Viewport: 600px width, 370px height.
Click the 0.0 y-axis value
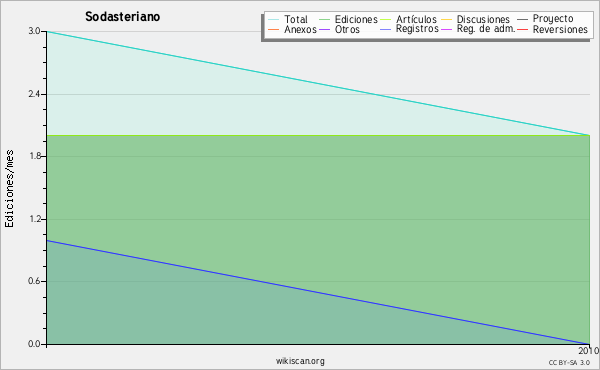pos(34,344)
